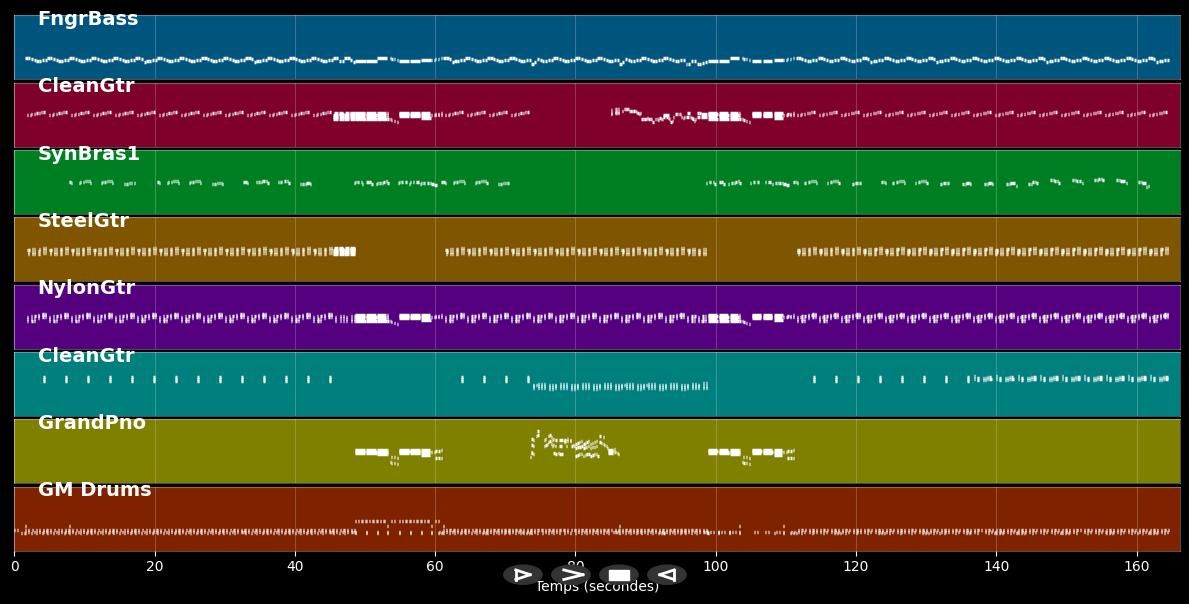This screenshot has height=604, width=1189.
Task: Click the 0 seconds timeline mark
Action: [14, 565]
